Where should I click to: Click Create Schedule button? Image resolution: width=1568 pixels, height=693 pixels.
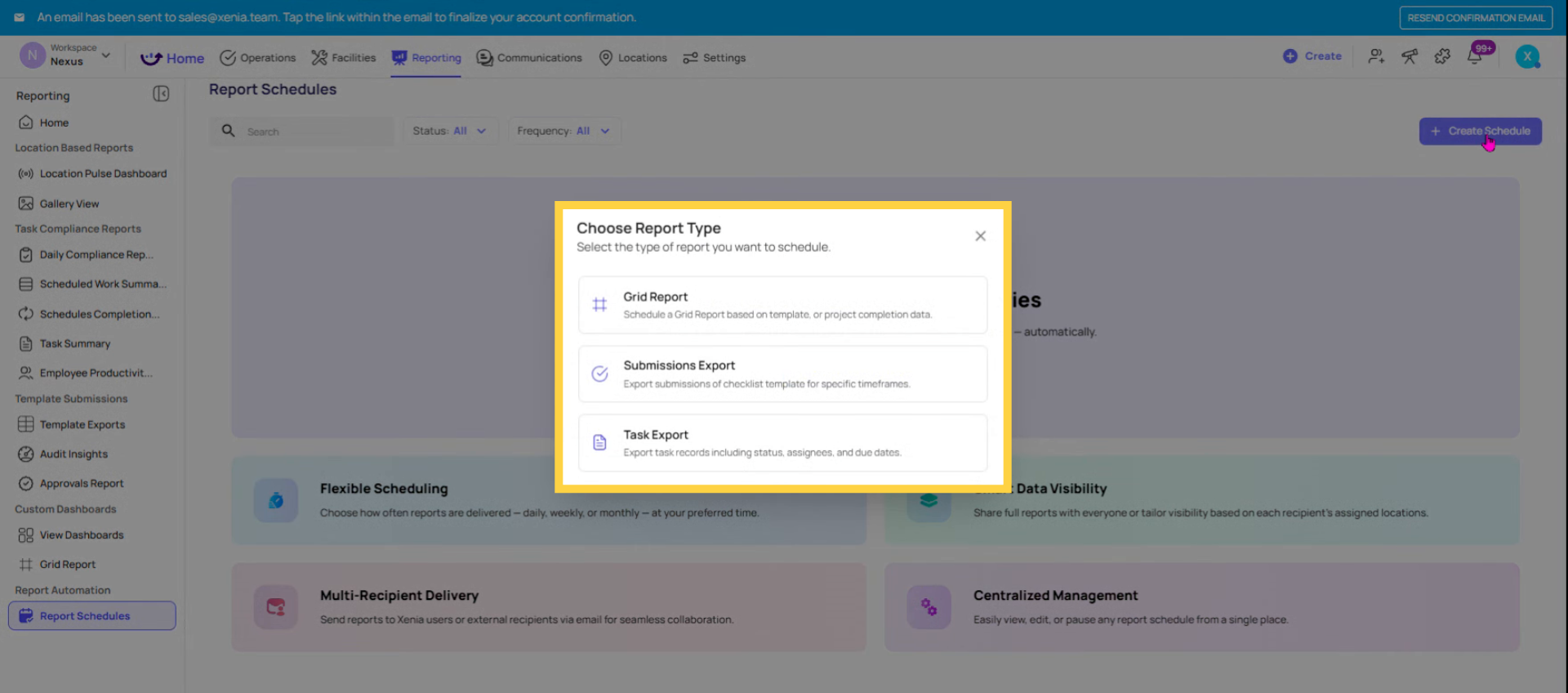coord(1480,132)
